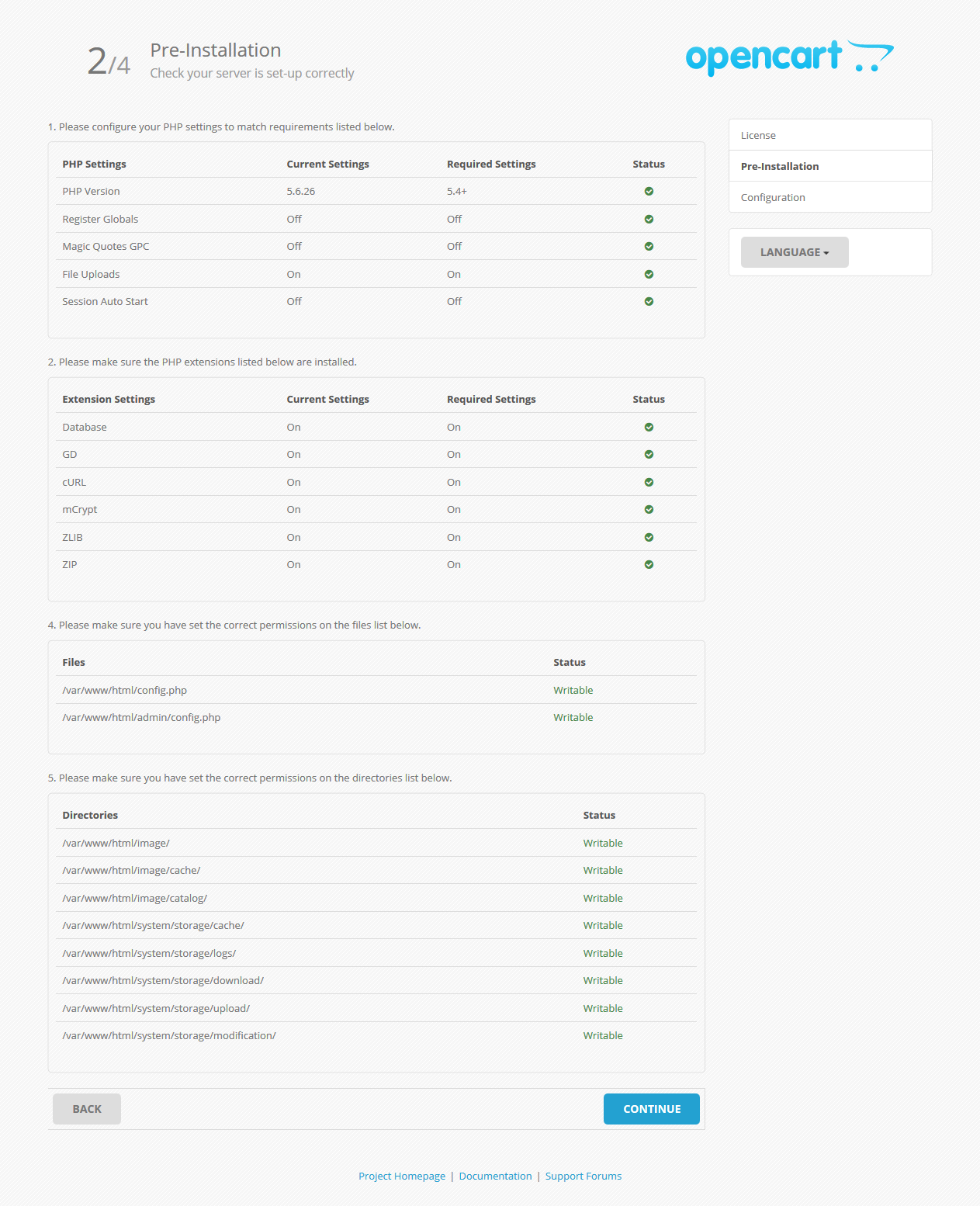This screenshot has height=1206, width=980.
Task: Click mCrypt extension row label
Action: click(80, 510)
